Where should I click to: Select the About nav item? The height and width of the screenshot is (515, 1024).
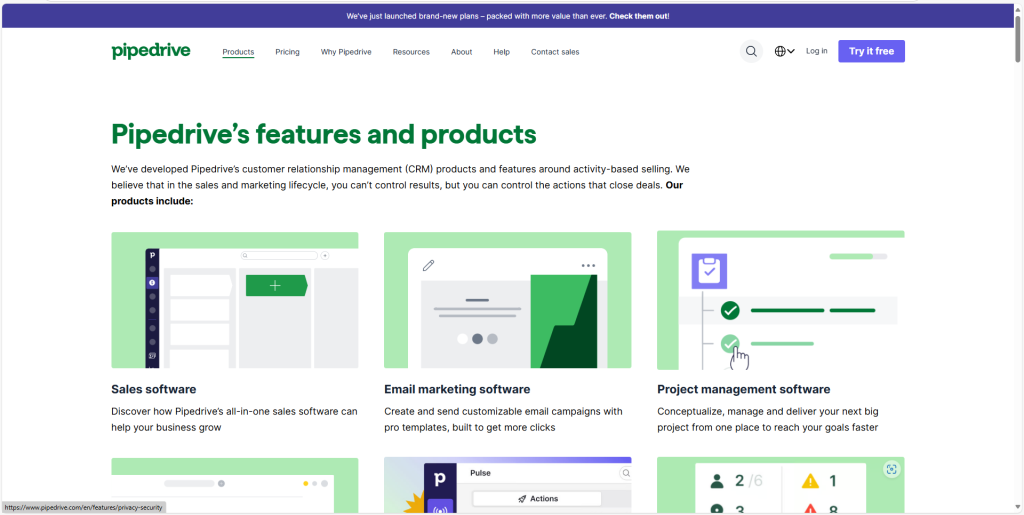(461, 52)
